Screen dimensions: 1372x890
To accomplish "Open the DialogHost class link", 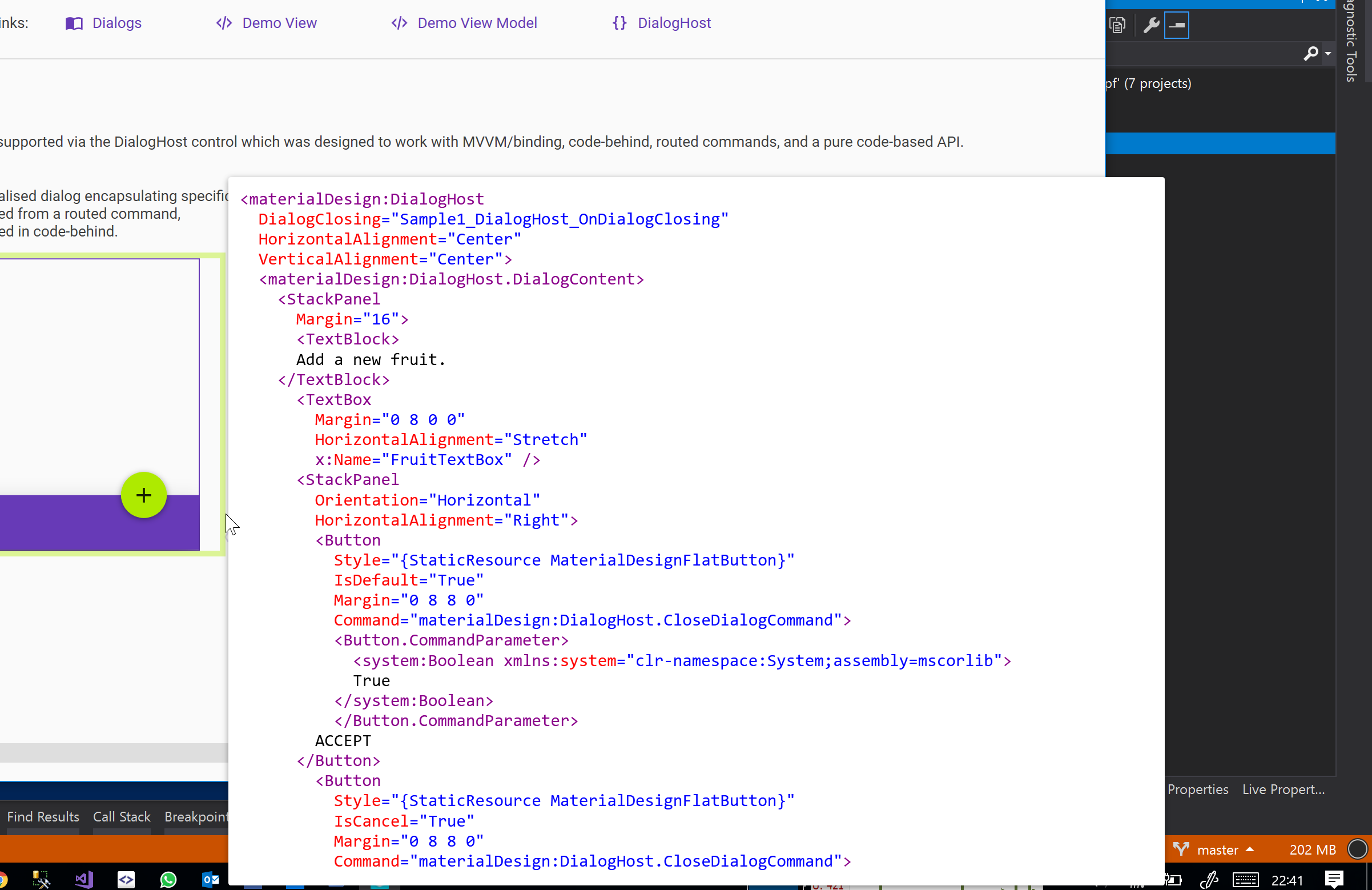I will (673, 23).
